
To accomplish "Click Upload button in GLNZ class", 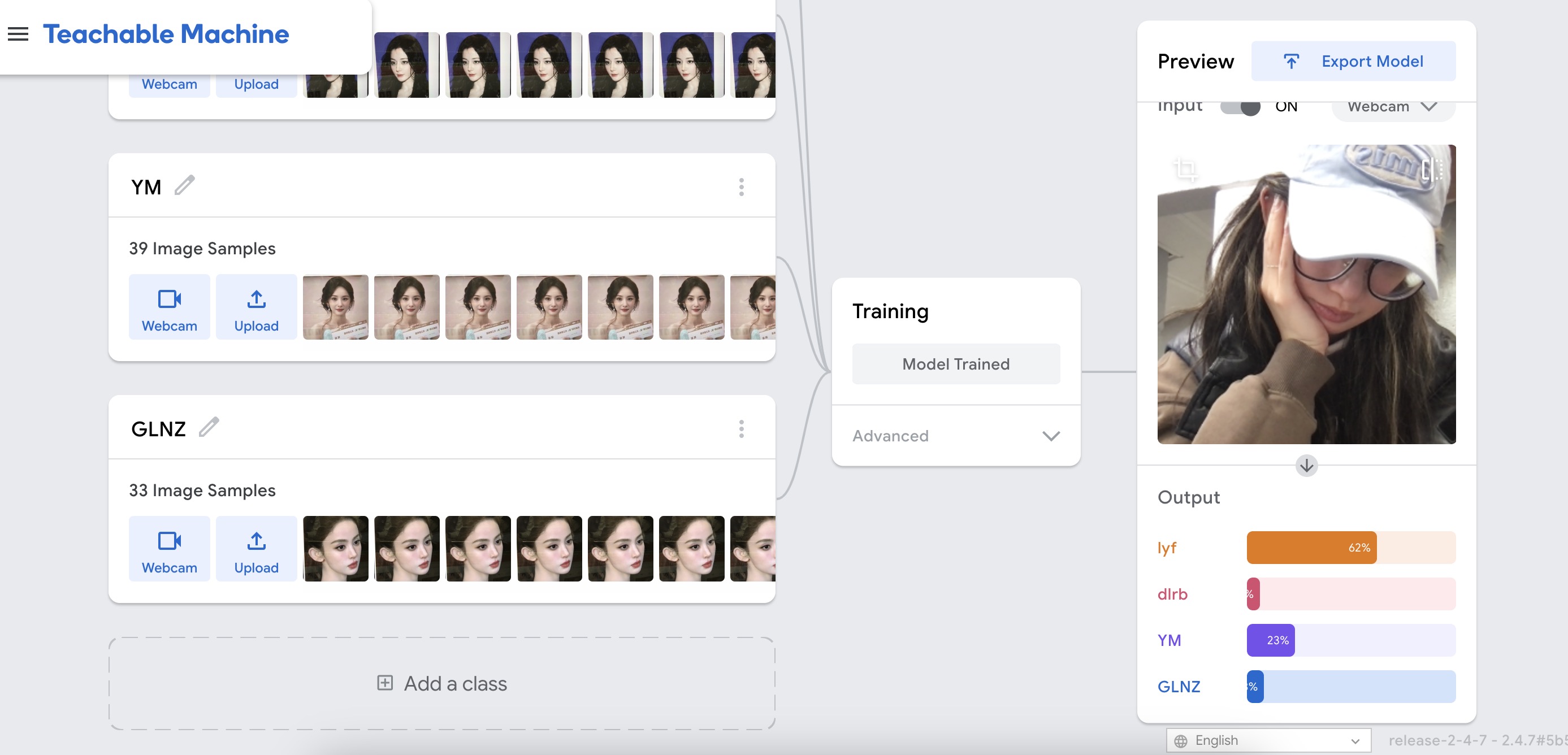I will [x=256, y=549].
